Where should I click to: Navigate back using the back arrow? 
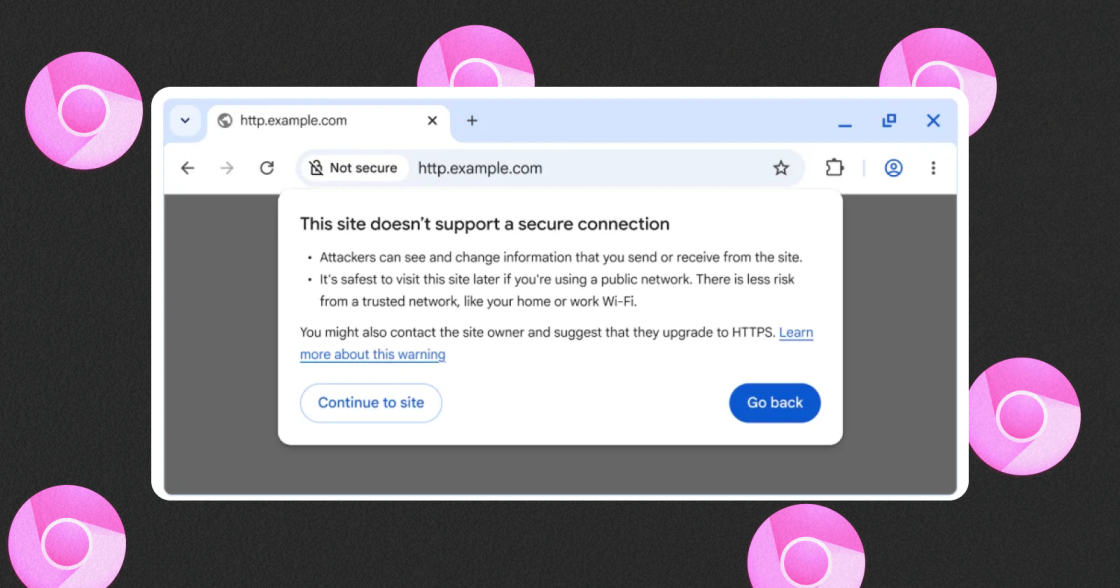187,167
